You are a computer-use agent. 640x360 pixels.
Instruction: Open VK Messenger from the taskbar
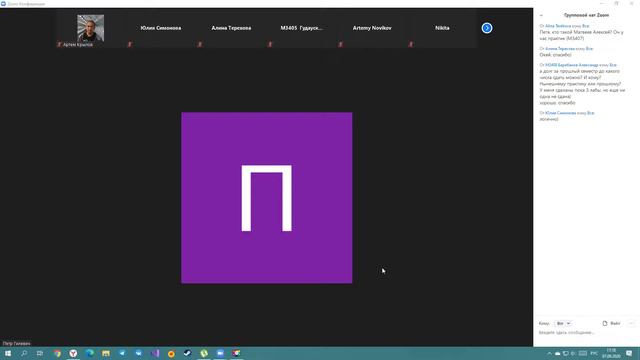(138, 353)
